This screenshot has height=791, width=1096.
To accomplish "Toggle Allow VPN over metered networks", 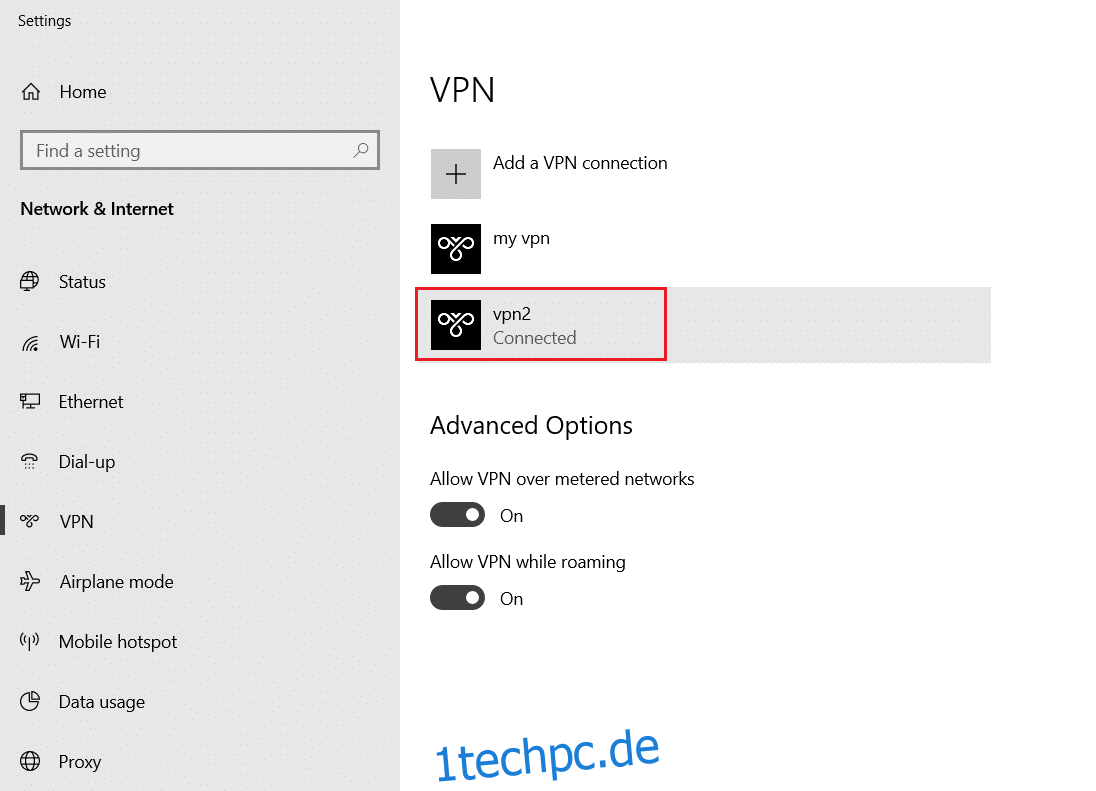I will [457, 515].
